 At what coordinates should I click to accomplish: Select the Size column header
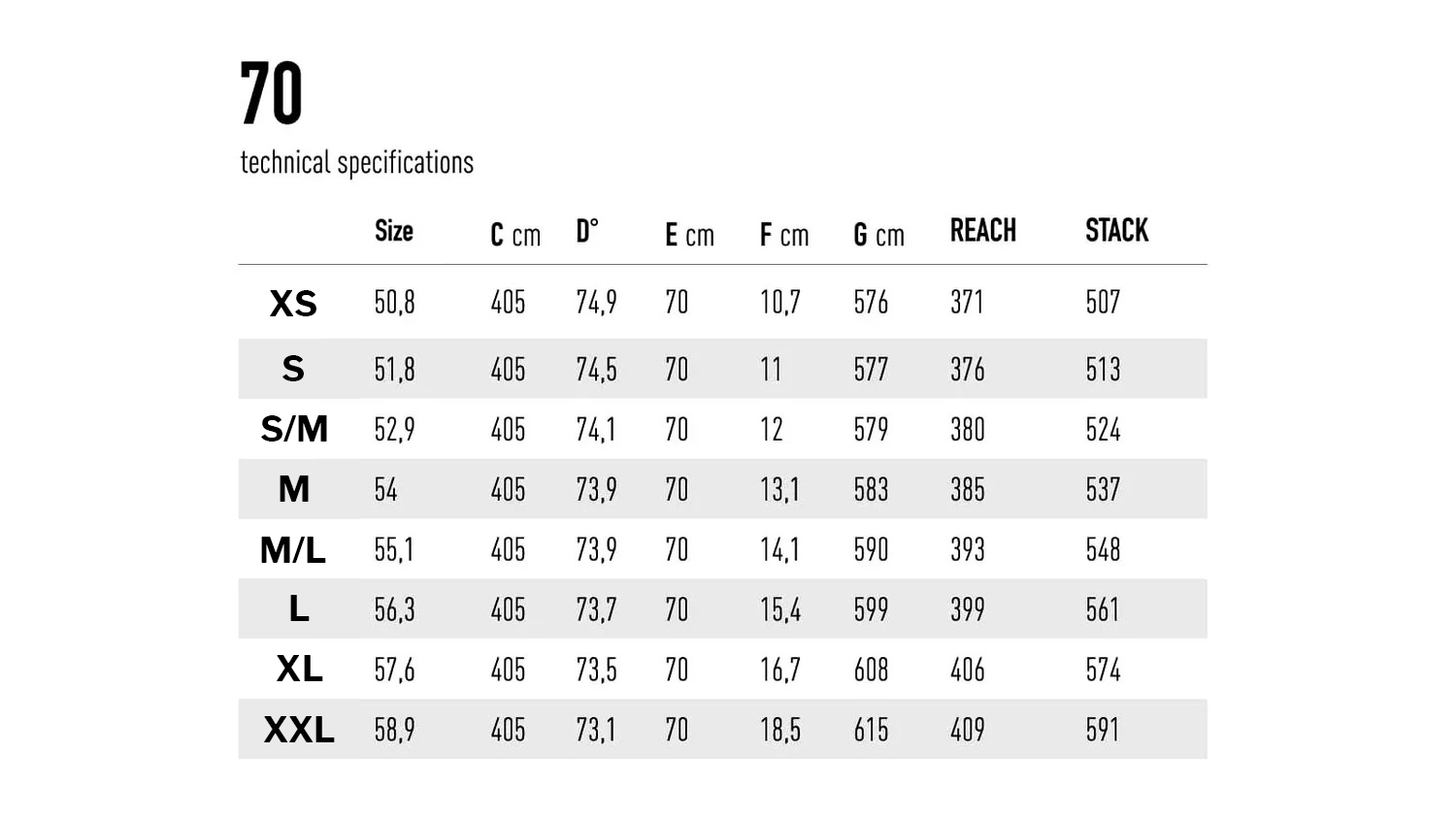(394, 231)
